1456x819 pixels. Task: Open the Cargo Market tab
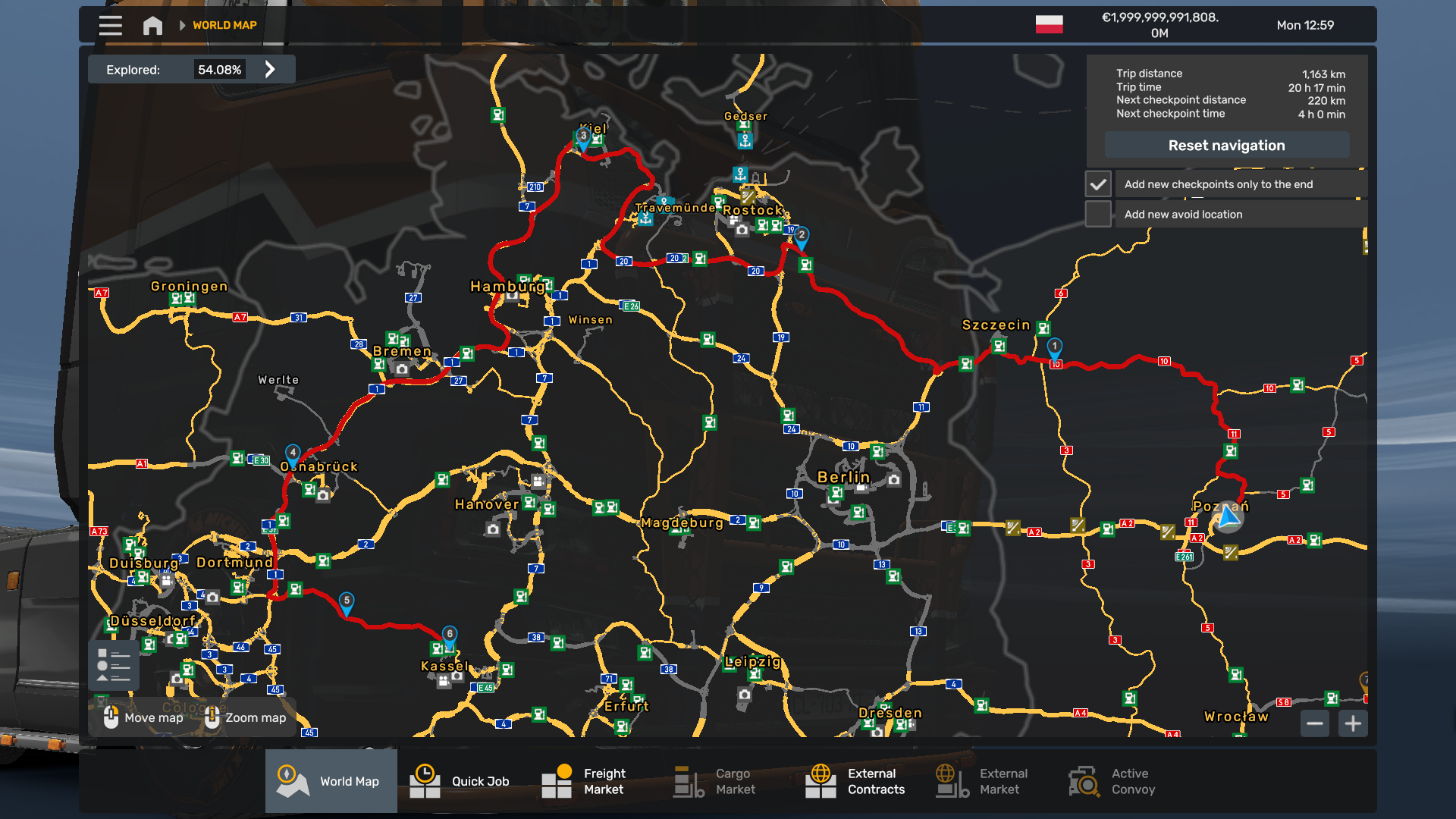click(x=726, y=781)
